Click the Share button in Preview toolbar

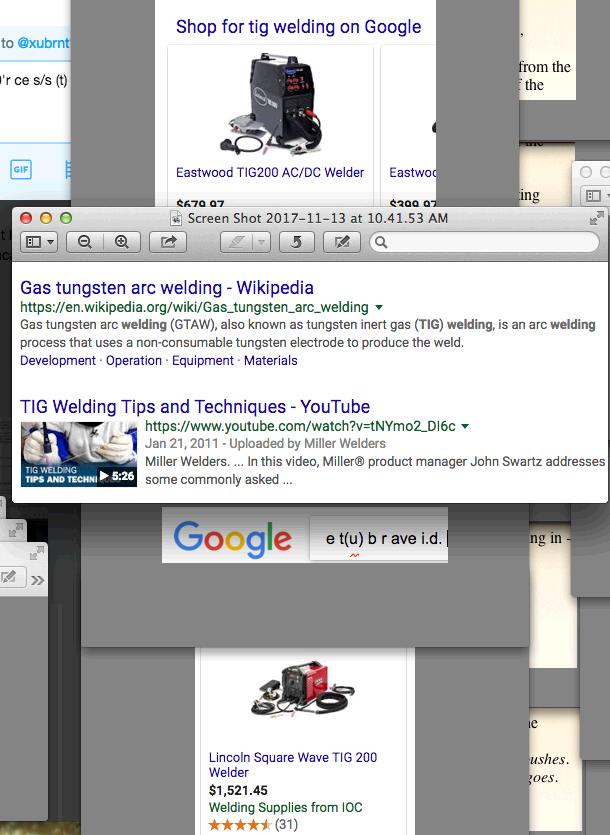pos(168,242)
